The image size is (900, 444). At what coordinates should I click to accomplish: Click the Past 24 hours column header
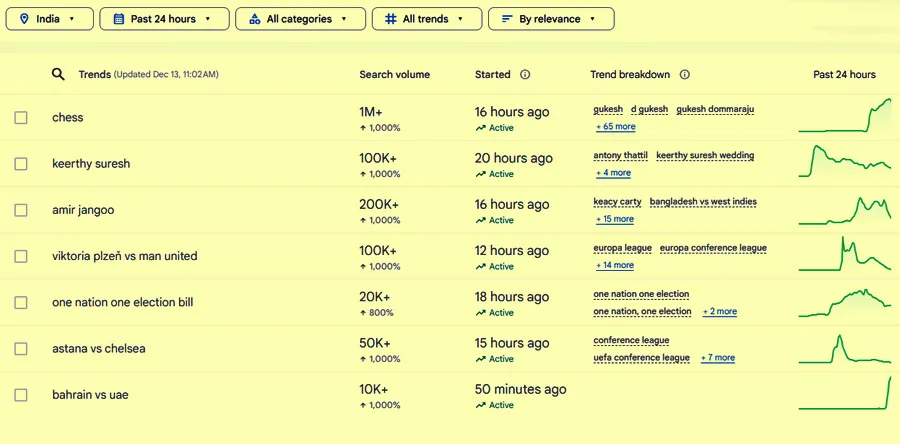click(x=844, y=74)
